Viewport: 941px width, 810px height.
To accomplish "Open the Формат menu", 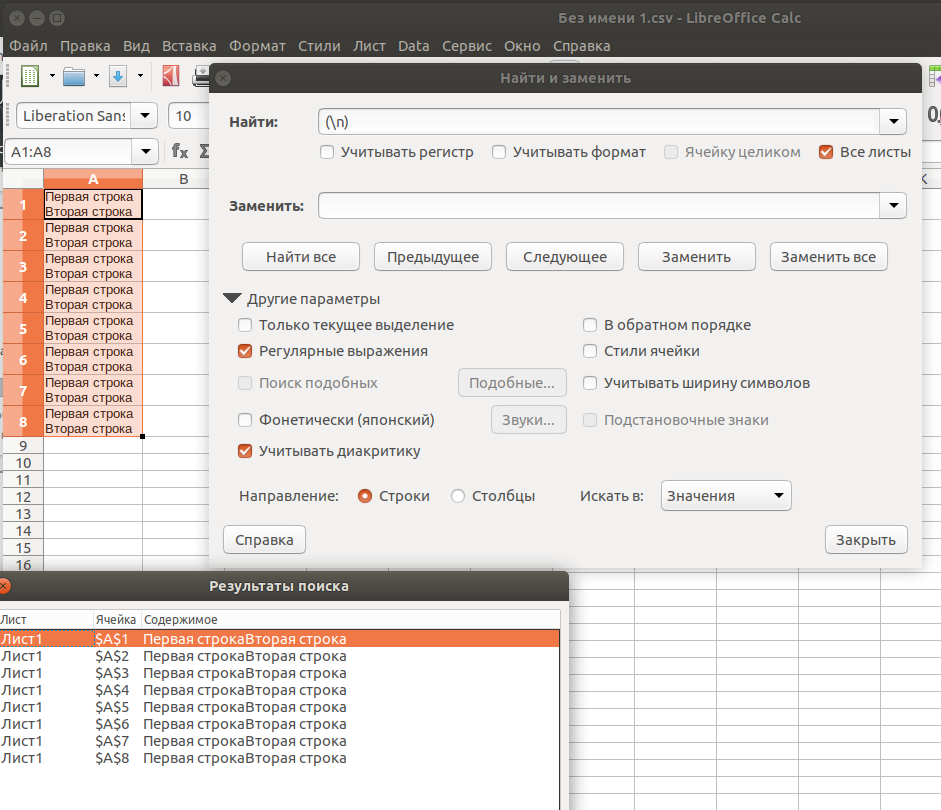I will (x=257, y=46).
